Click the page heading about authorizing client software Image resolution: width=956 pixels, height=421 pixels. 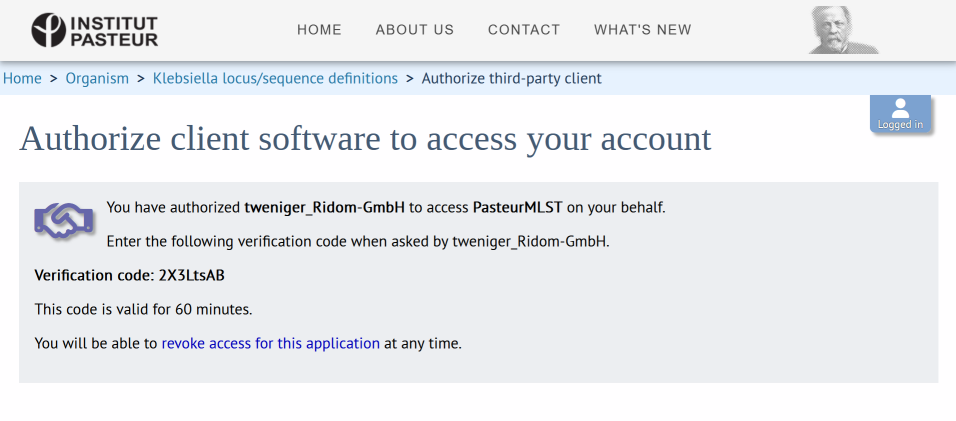[x=365, y=139]
